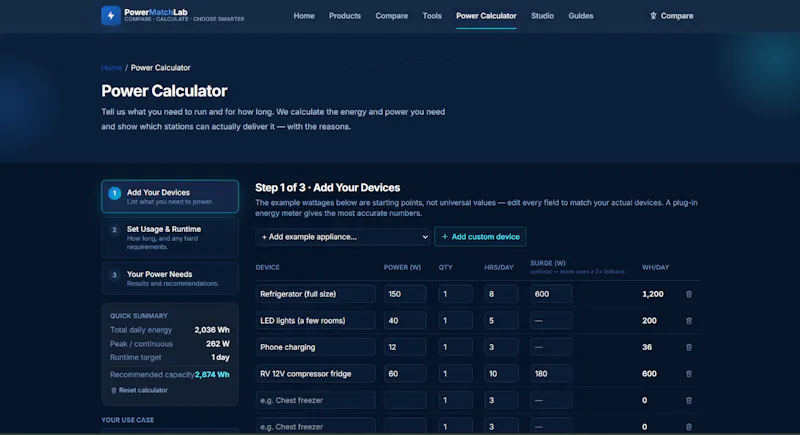Viewport: 800px width, 435px height.
Task: Click the 262 W peak continuous value
Action: pos(218,344)
